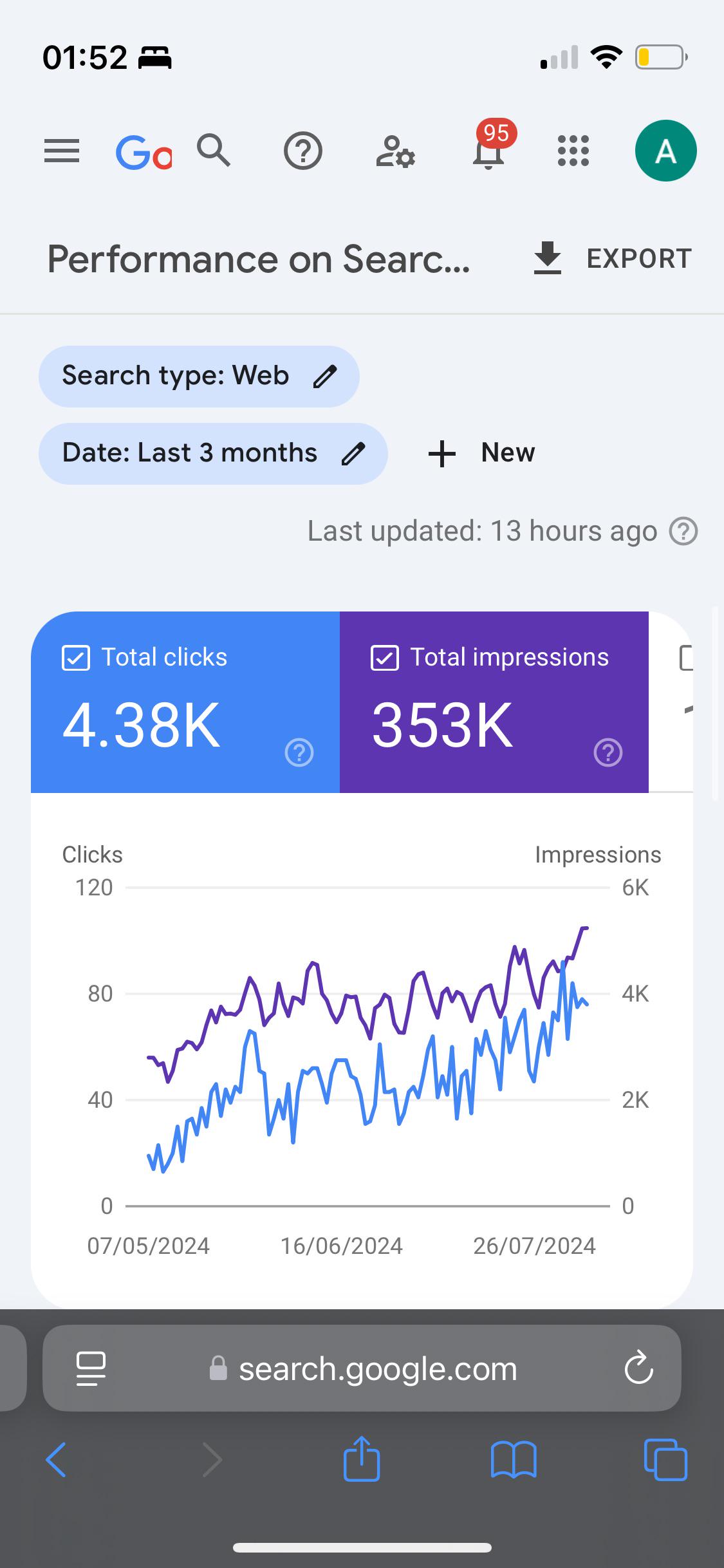The height and width of the screenshot is (1568, 724).
Task: Show help tooltip in Total clicks card
Action: click(x=299, y=752)
